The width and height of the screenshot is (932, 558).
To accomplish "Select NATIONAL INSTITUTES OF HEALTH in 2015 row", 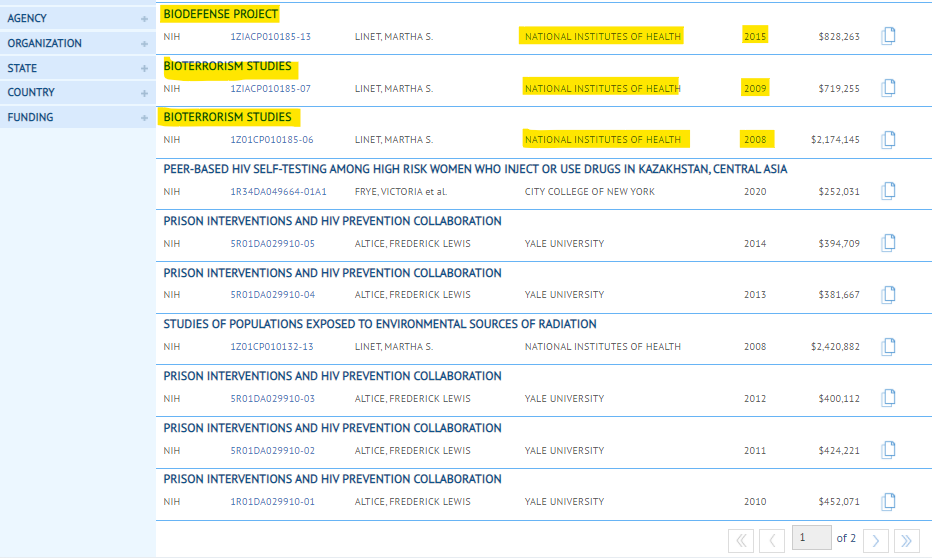I will point(603,36).
